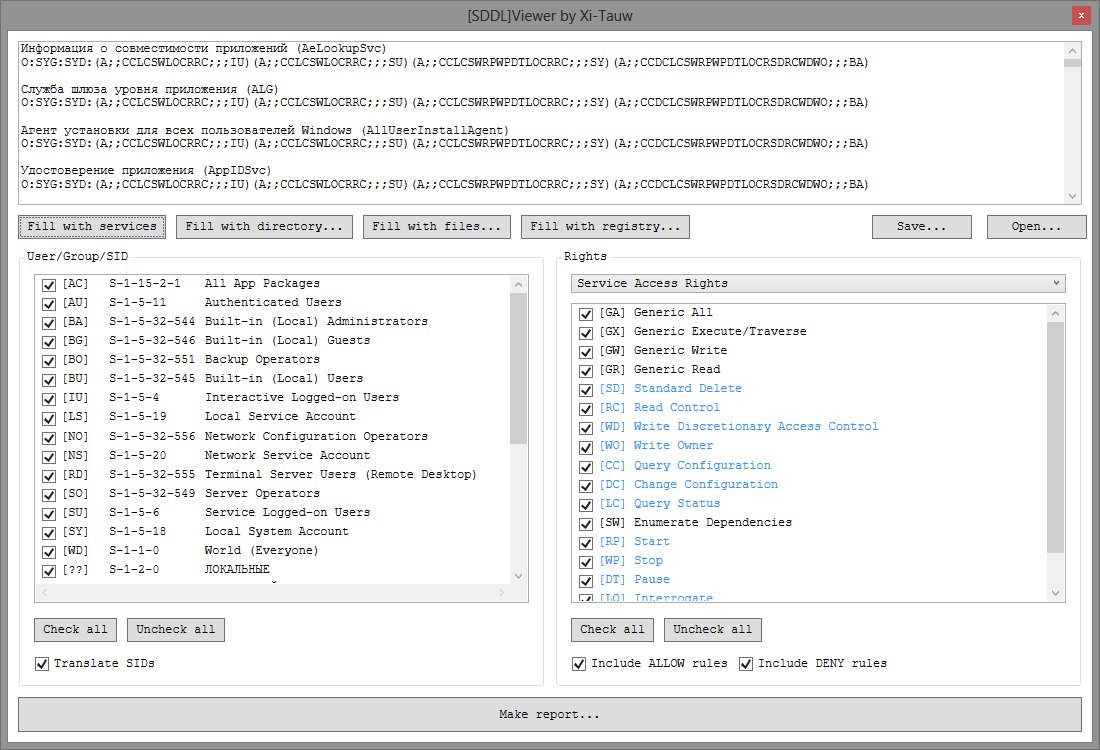Uncheck [WD] Write Discretionary Access Control
This screenshot has width=1100, height=750.
coord(586,427)
